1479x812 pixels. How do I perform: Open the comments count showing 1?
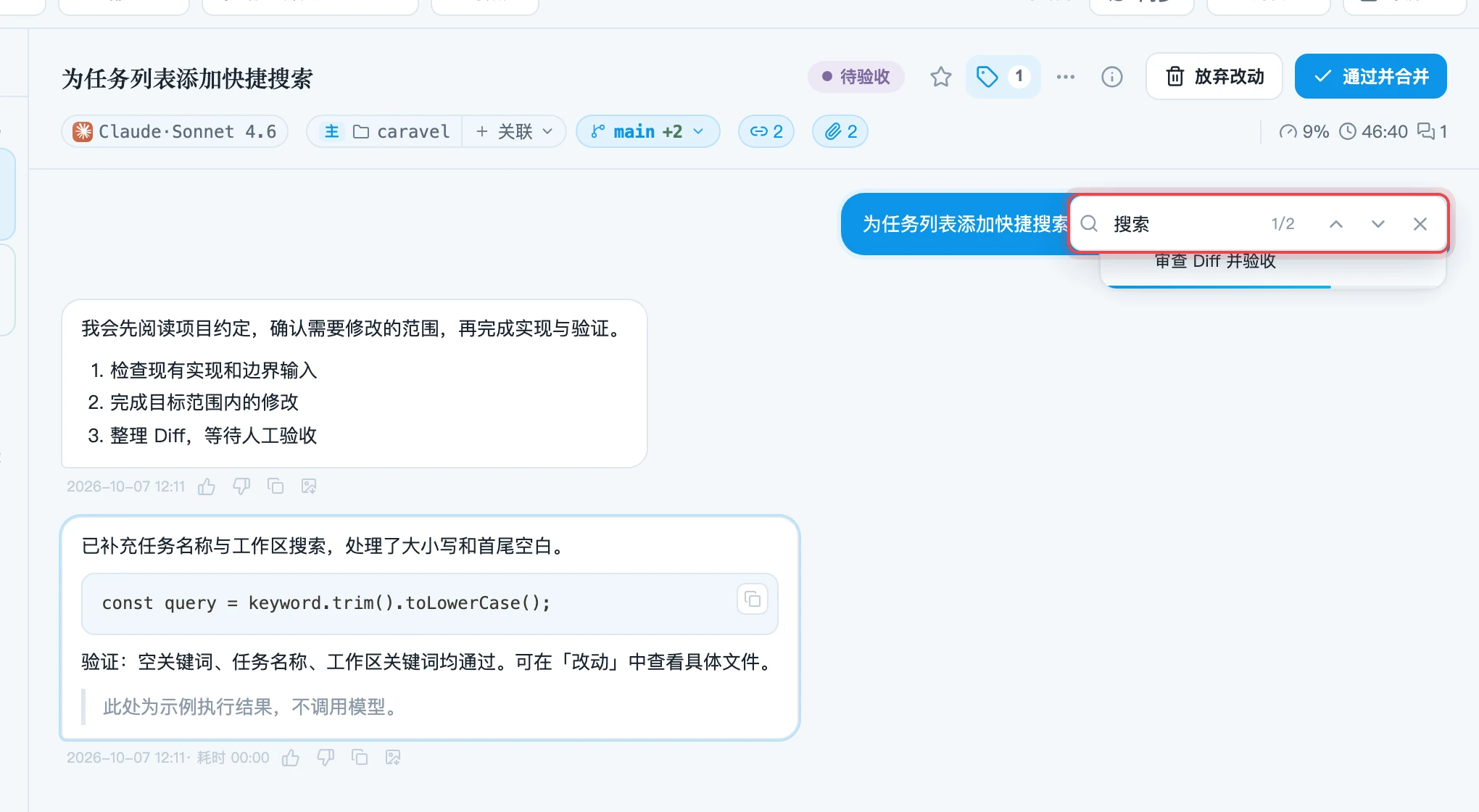(1432, 131)
